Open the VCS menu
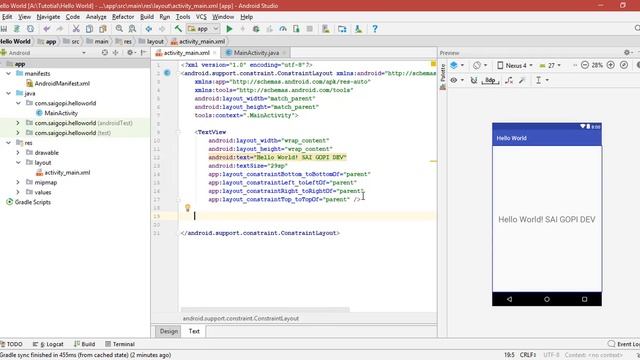 pos(201,17)
